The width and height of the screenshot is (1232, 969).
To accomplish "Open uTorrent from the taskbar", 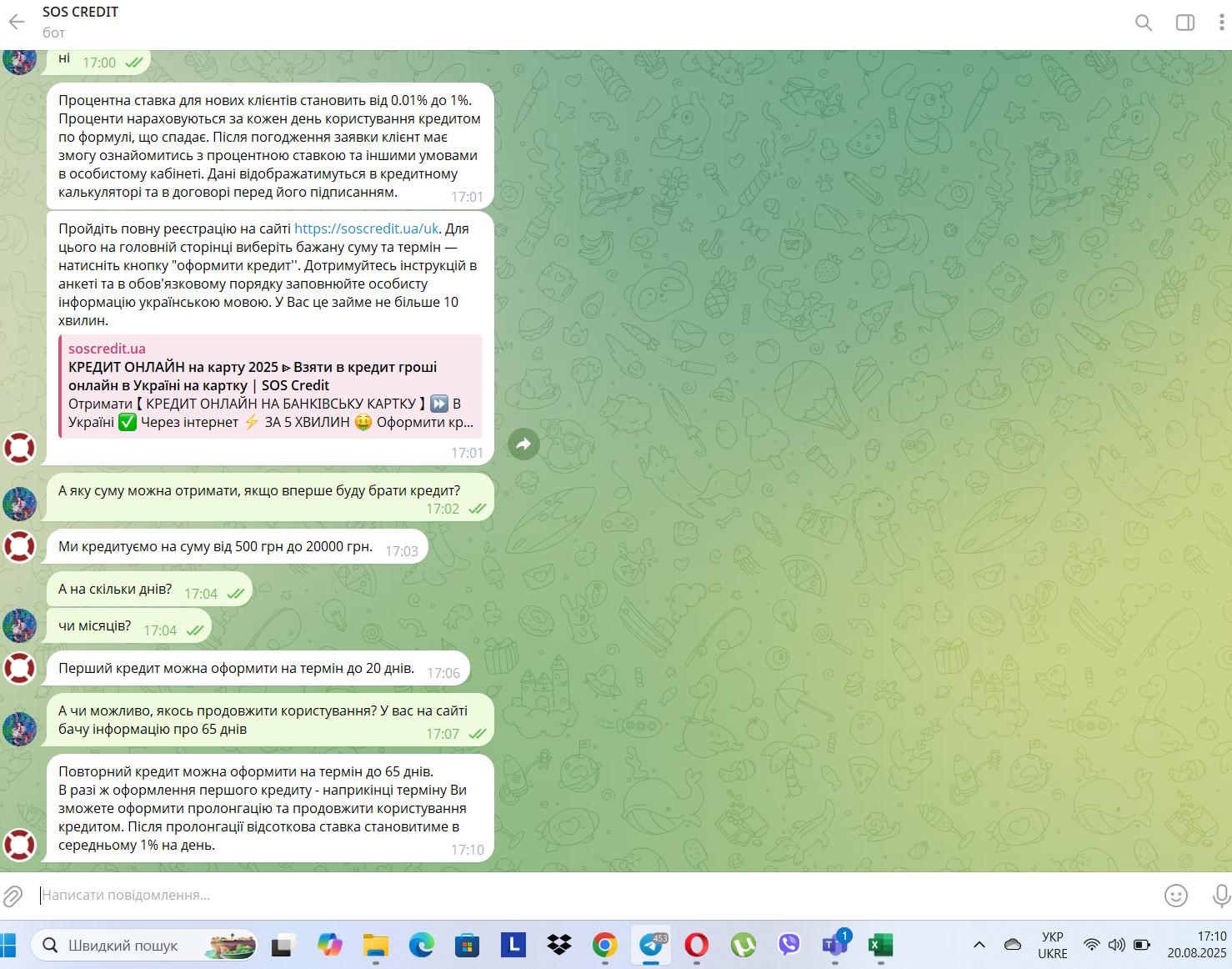I will click(x=743, y=945).
